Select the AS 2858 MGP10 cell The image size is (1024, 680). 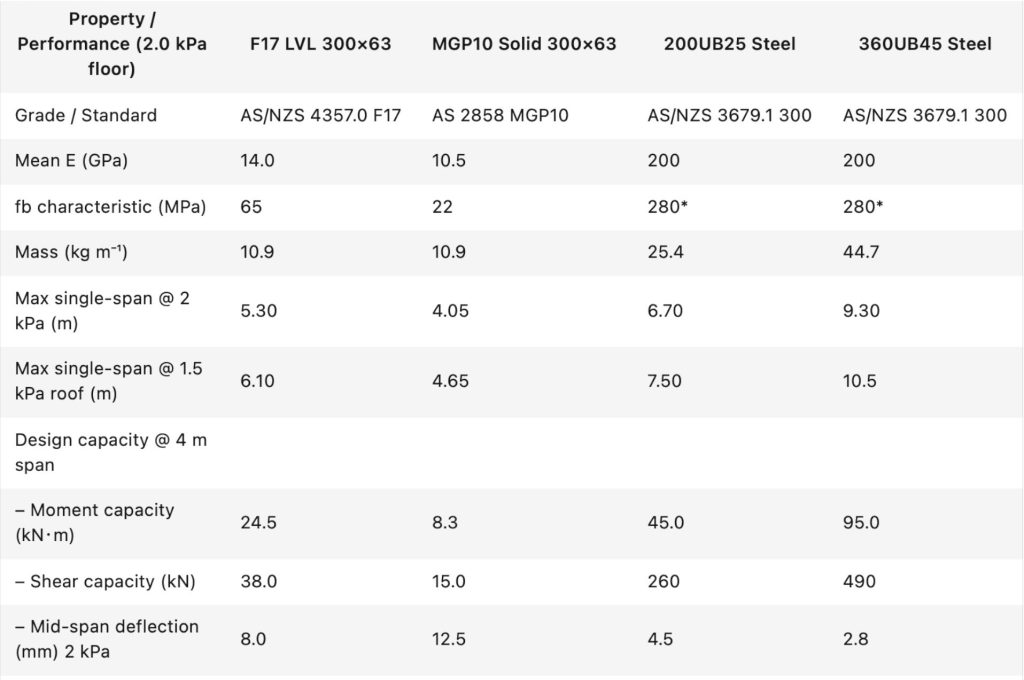(500, 115)
